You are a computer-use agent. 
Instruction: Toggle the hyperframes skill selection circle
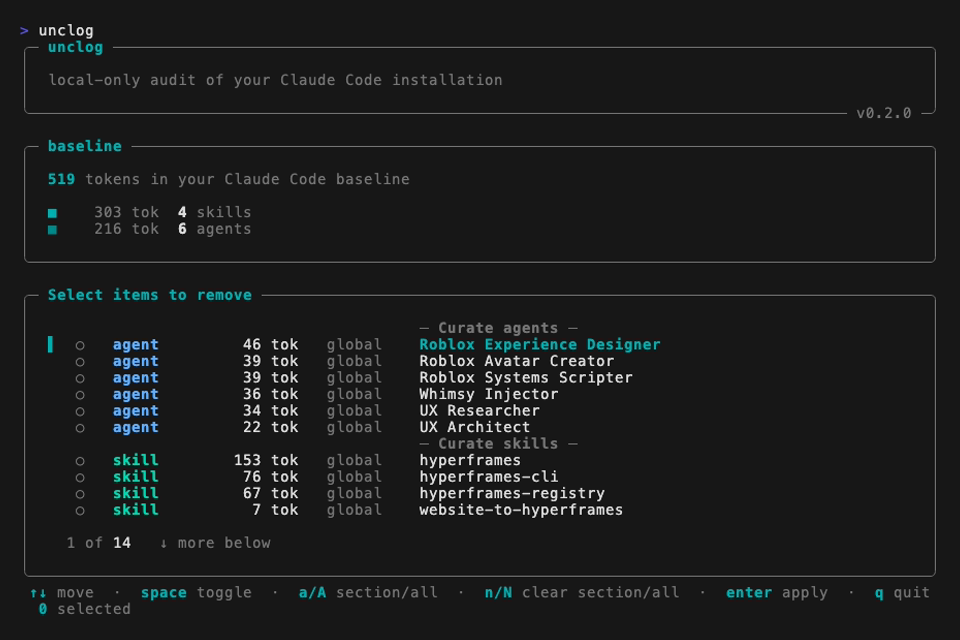point(79,460)
